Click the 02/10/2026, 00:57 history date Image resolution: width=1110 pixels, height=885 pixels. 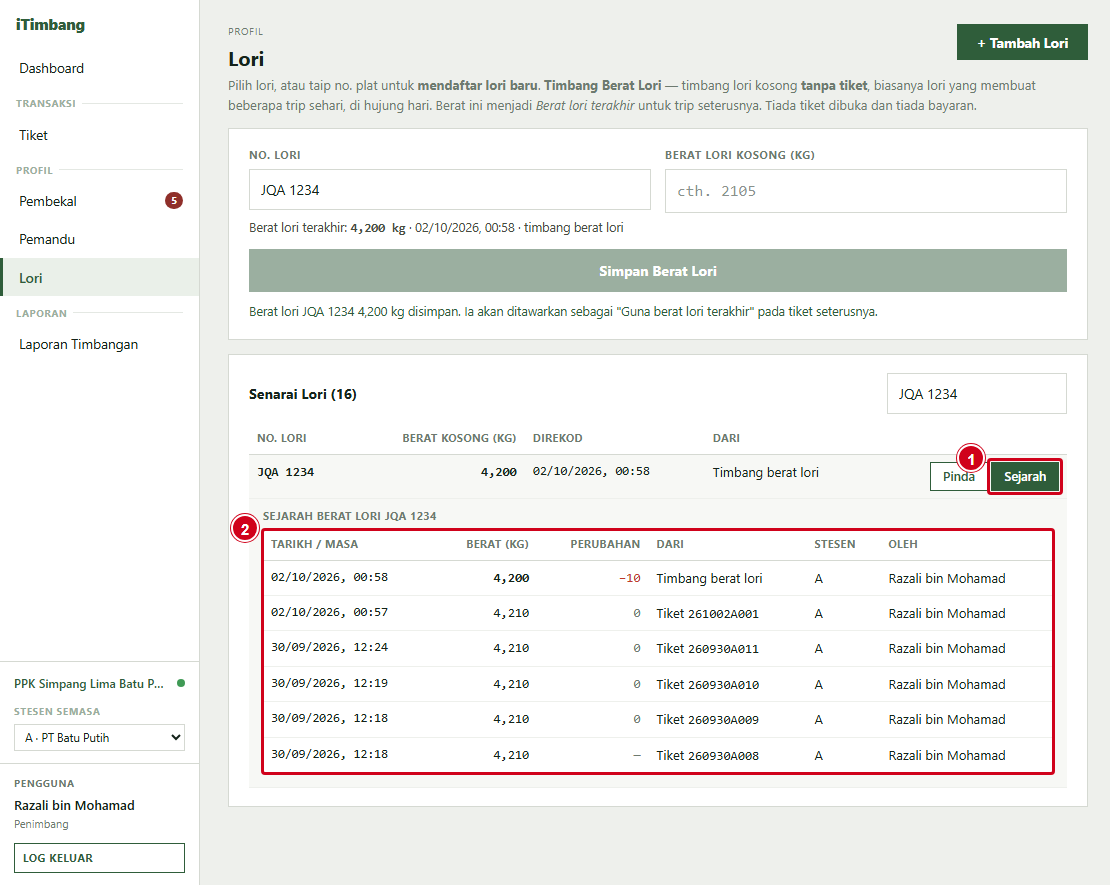coord(329,612)
